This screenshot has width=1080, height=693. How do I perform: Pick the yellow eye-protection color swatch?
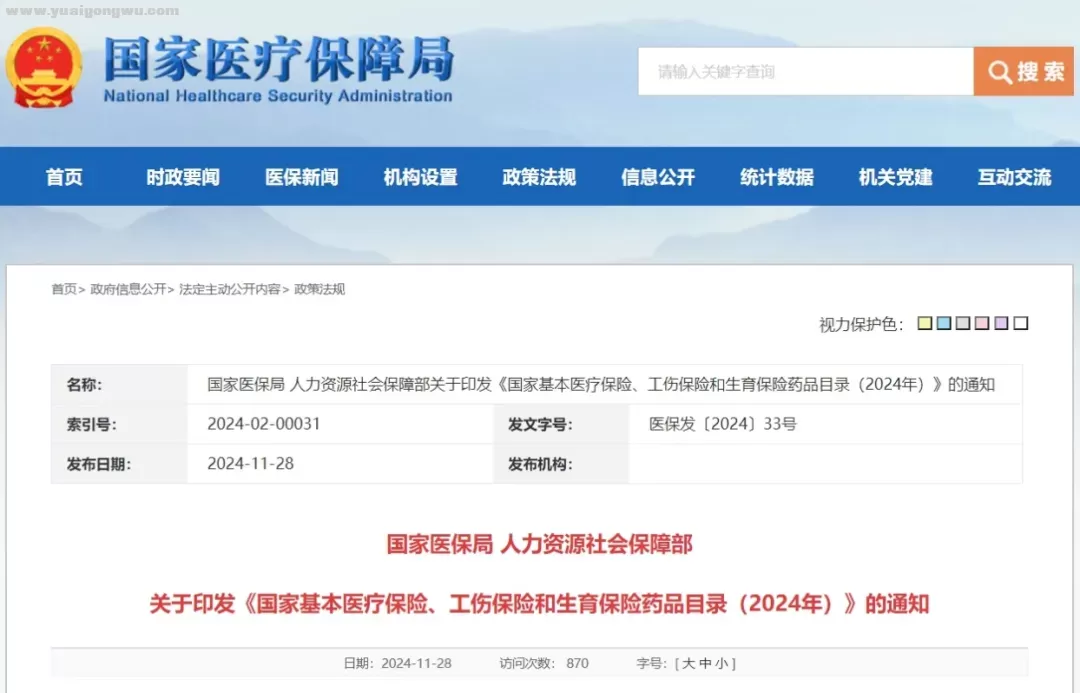(925, 323)
